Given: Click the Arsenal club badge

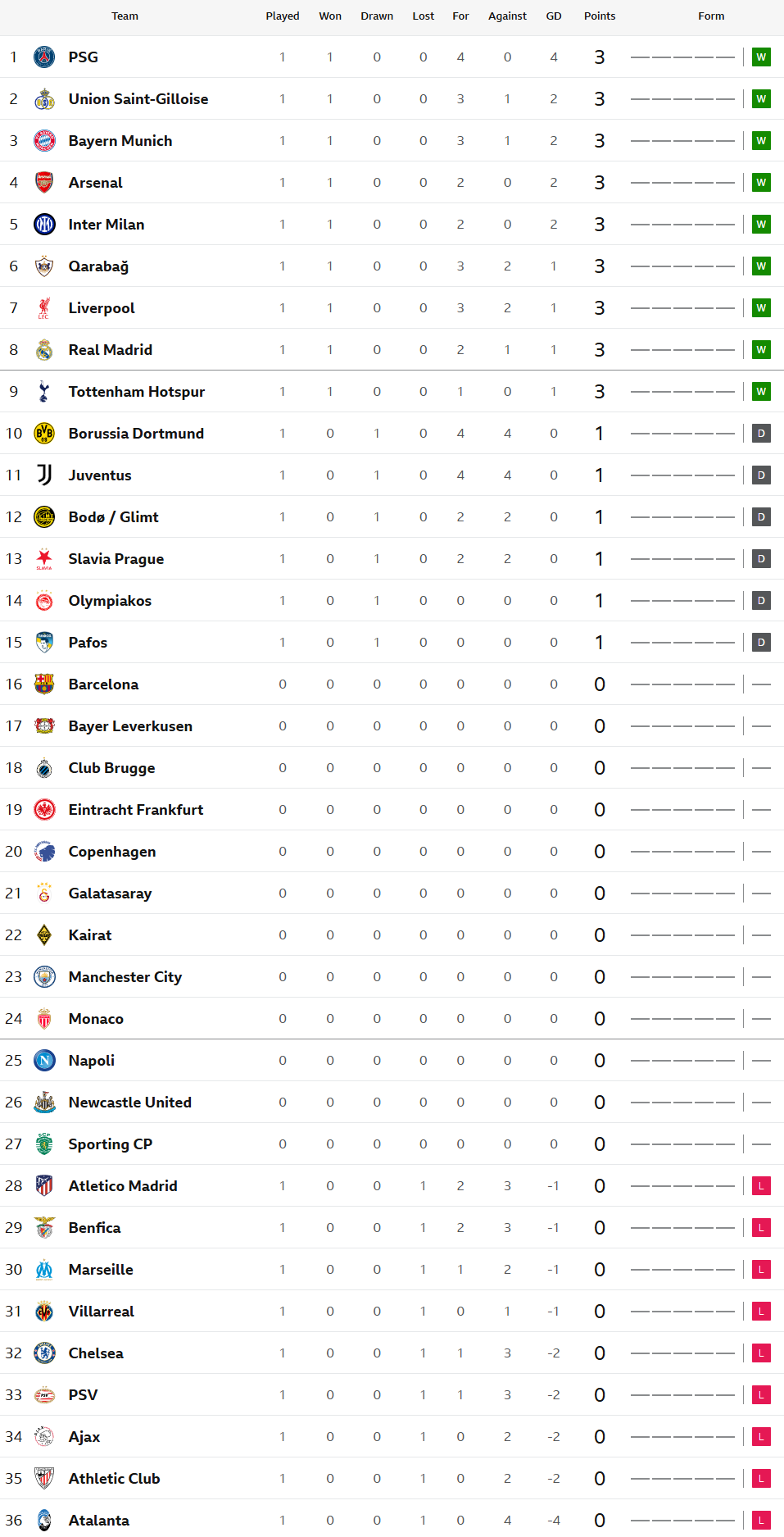Looking at the screenshot, I should (x=44, y=183).
